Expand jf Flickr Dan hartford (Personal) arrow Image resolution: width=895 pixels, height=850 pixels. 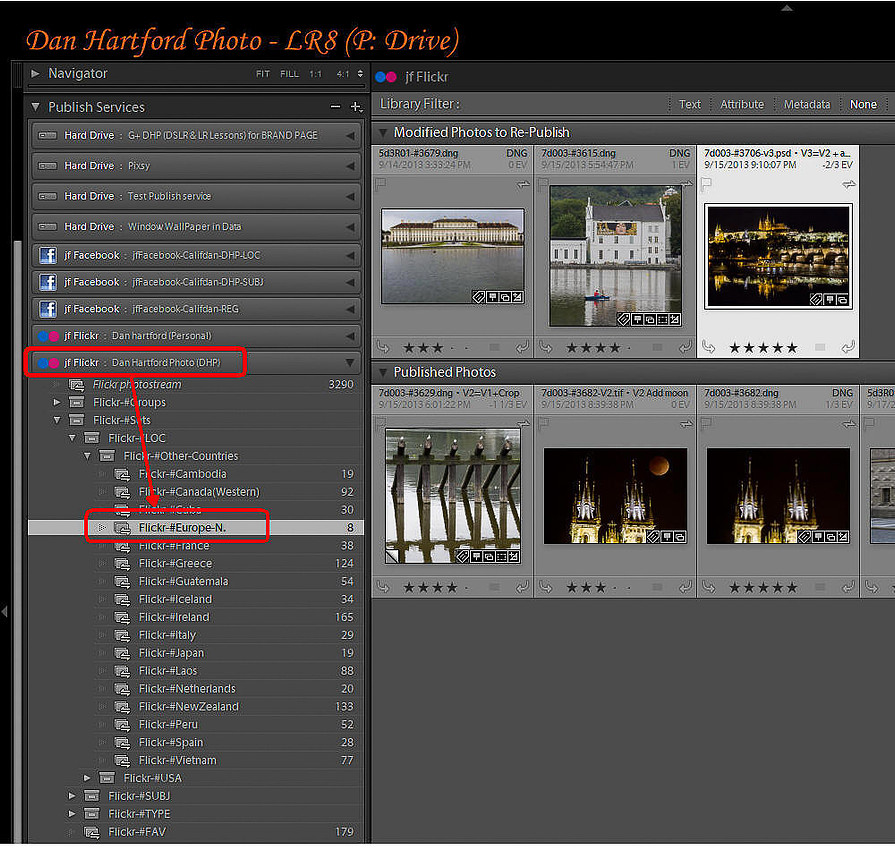coord(350,336)
